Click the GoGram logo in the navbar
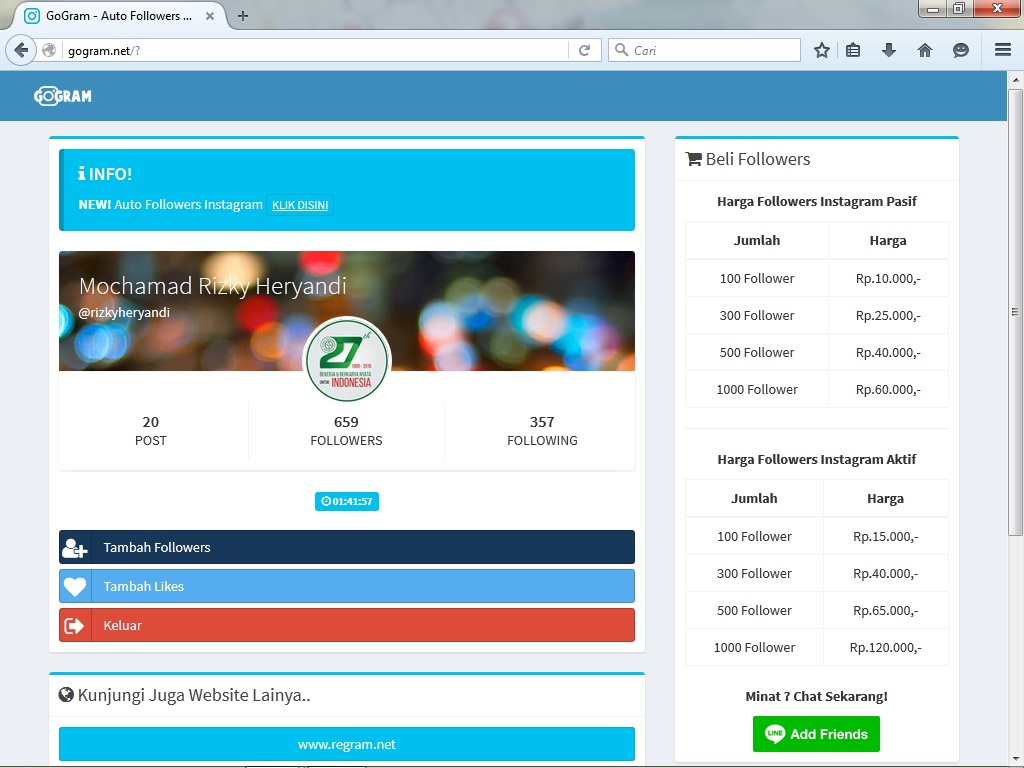 point(62,95)
